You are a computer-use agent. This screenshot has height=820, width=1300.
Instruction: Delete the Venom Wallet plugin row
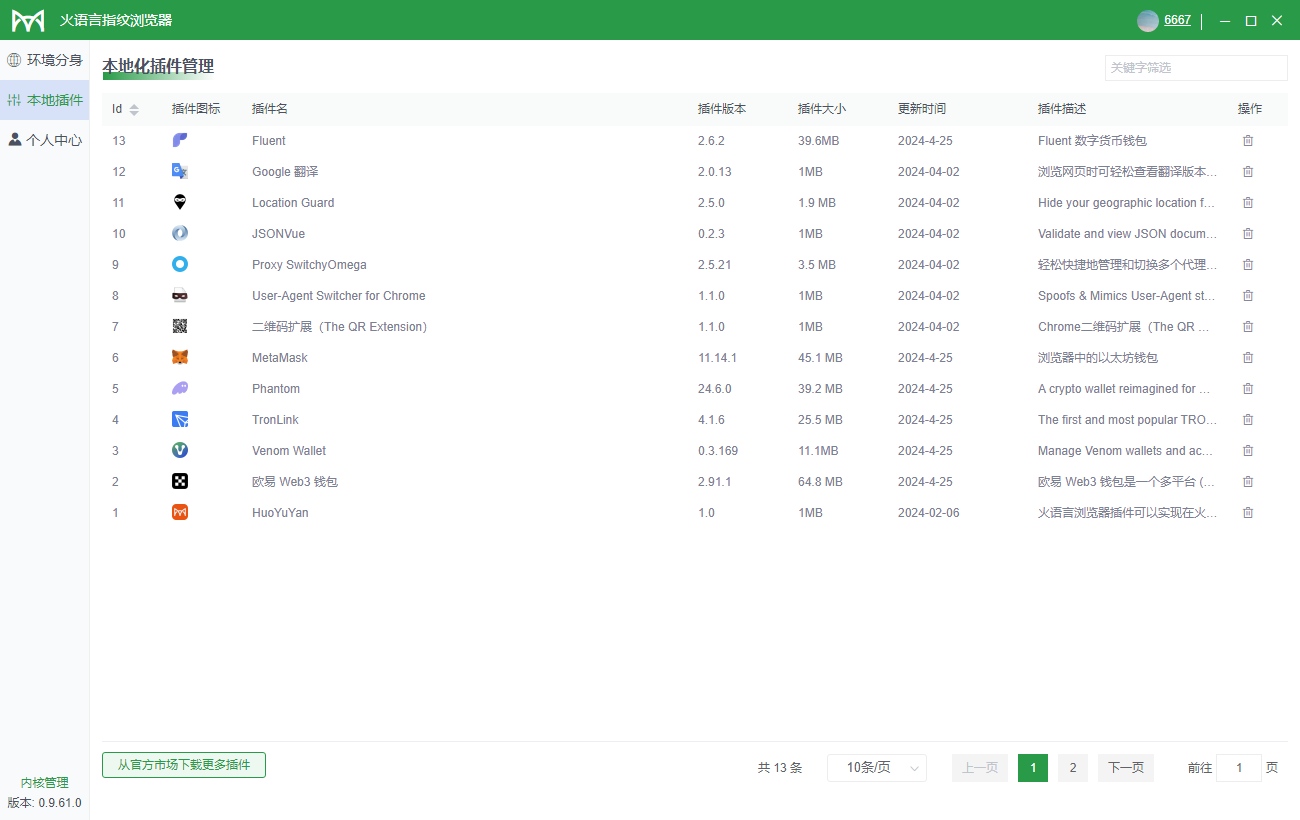1247,451
